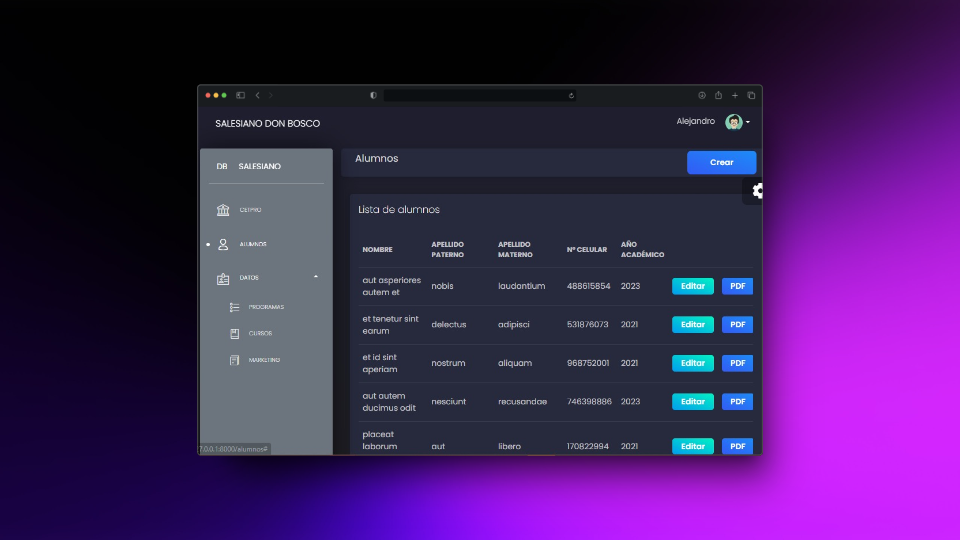Open the Programas list icon

(234, 307)
